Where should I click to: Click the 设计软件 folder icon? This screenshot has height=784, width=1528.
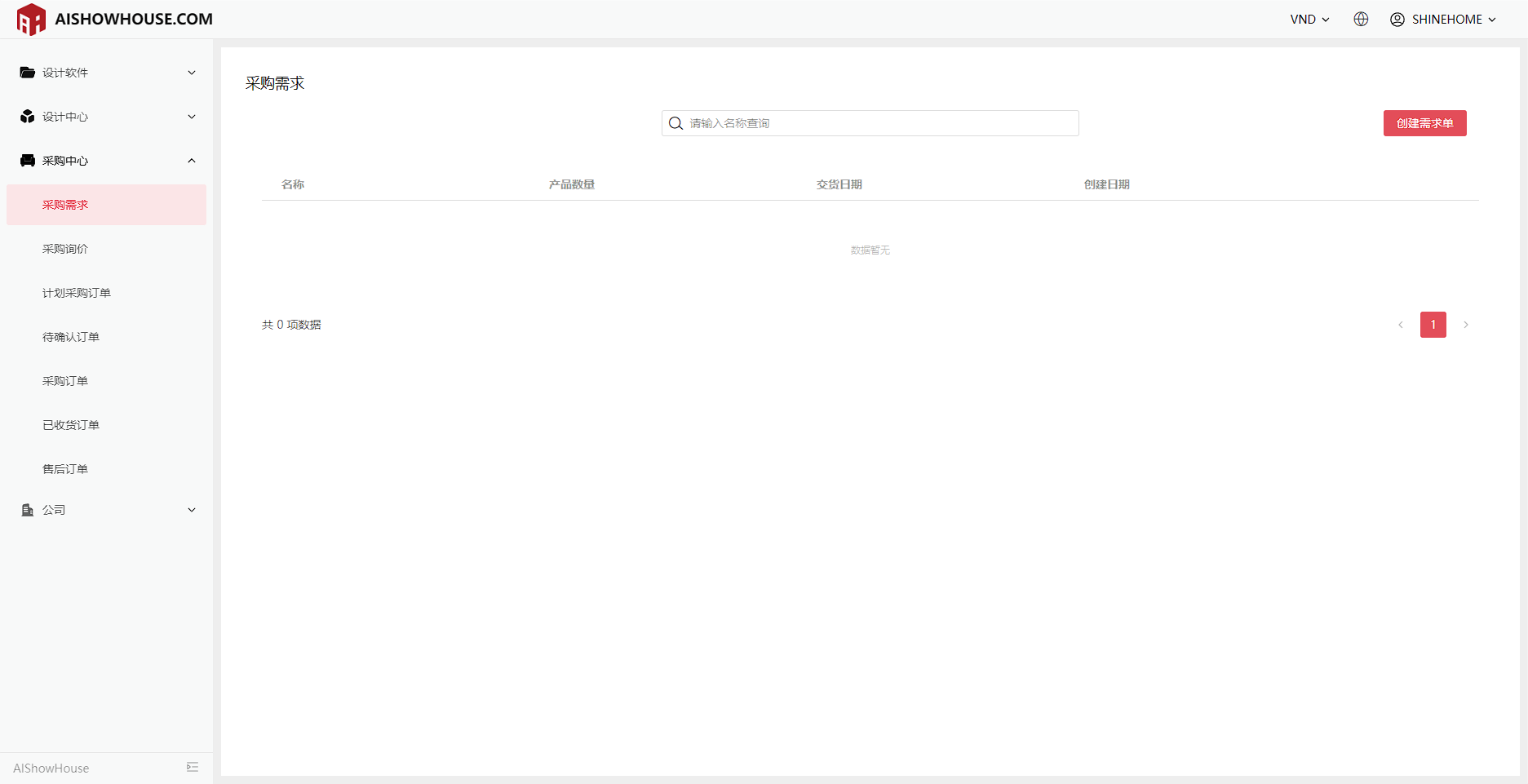coord(28,73)
